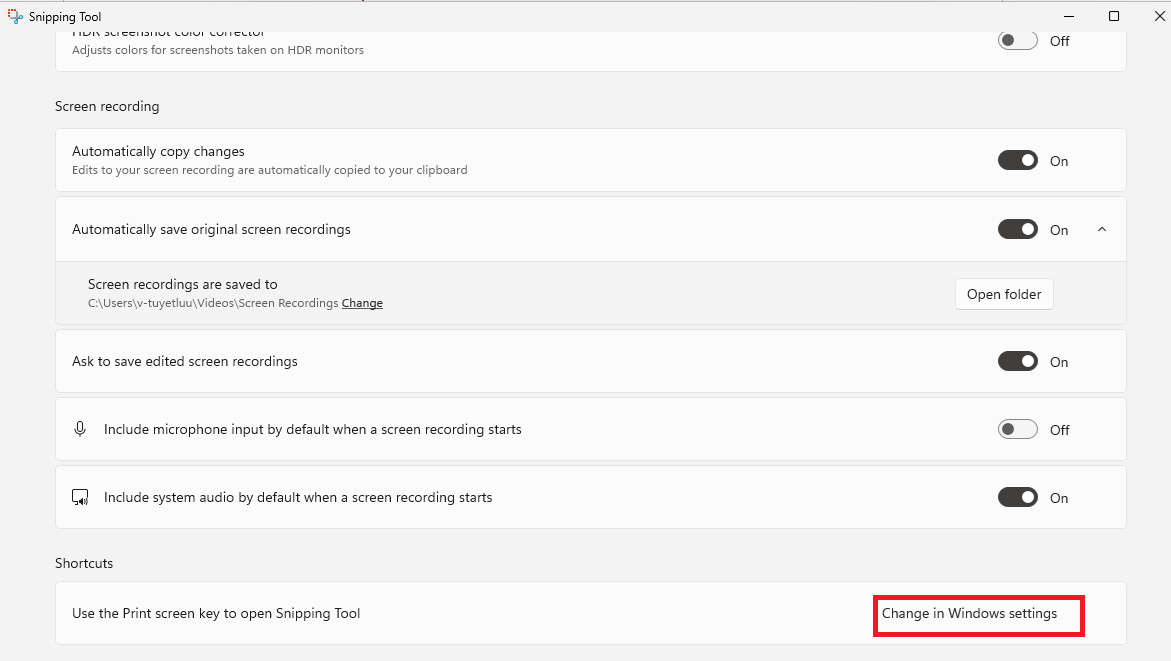Click the Screen recording section heading

[107, 106]
